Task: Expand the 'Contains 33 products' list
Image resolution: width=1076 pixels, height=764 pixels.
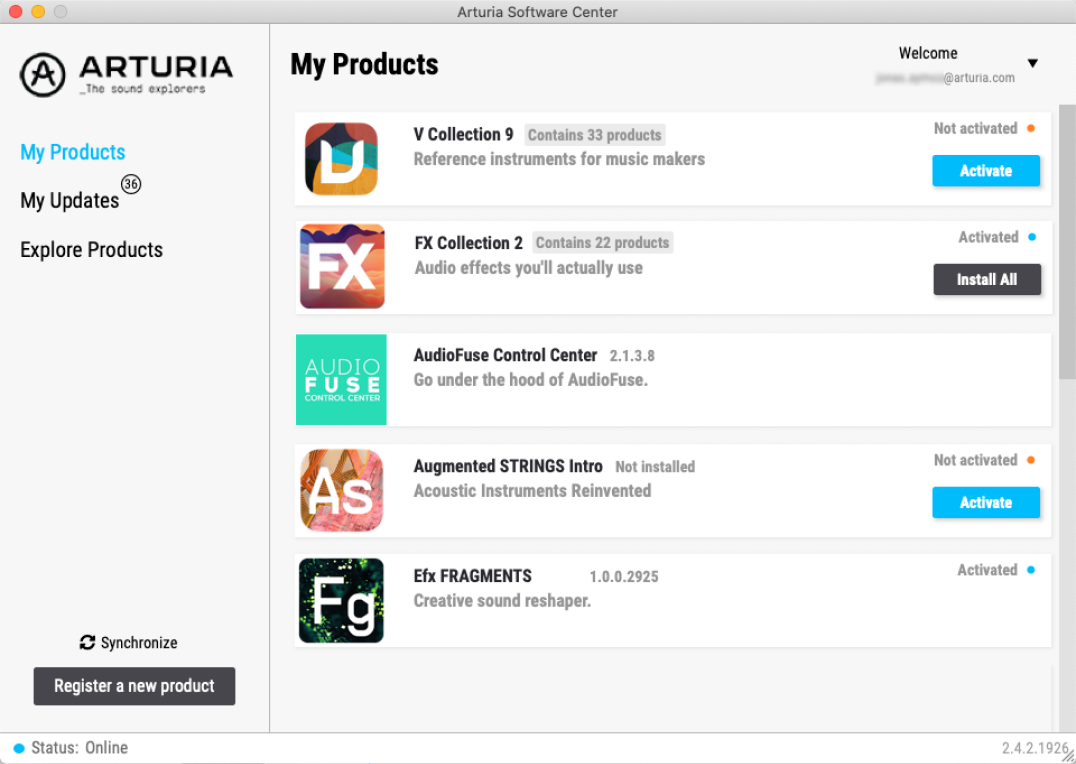Action: point(594,135)
